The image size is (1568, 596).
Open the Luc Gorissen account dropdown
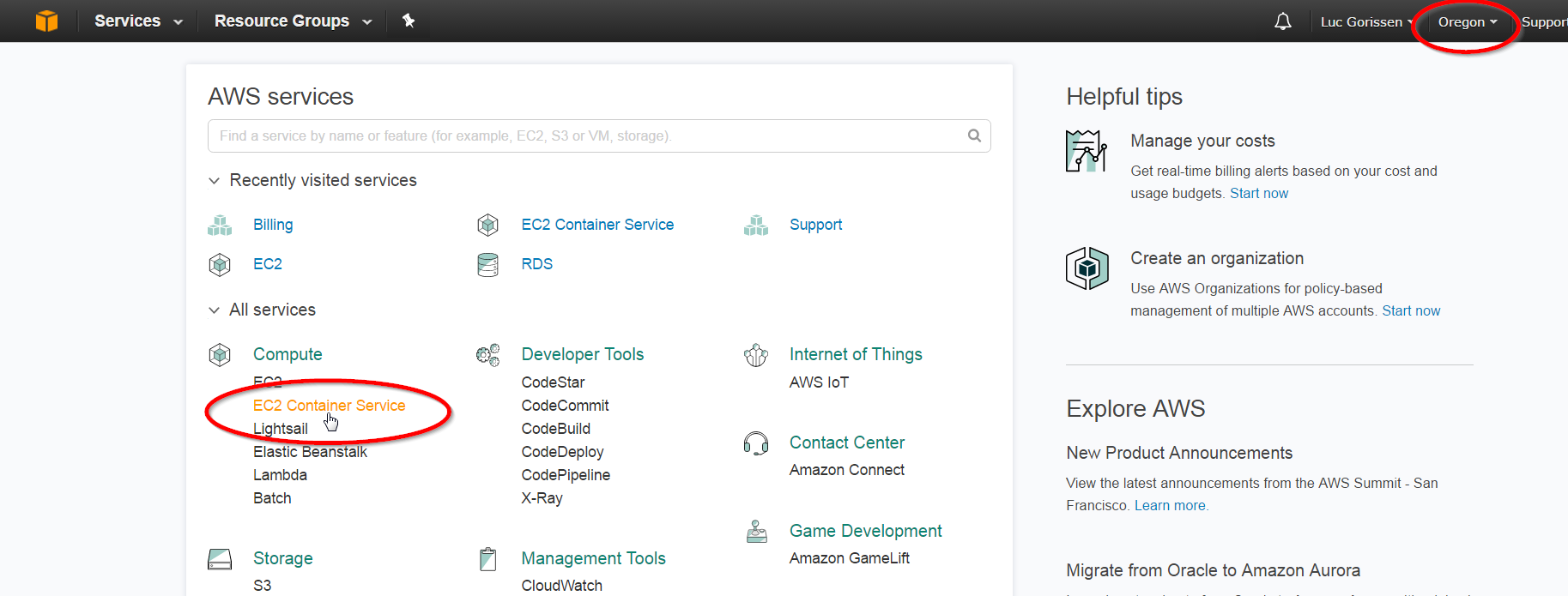coord(1365,22)
